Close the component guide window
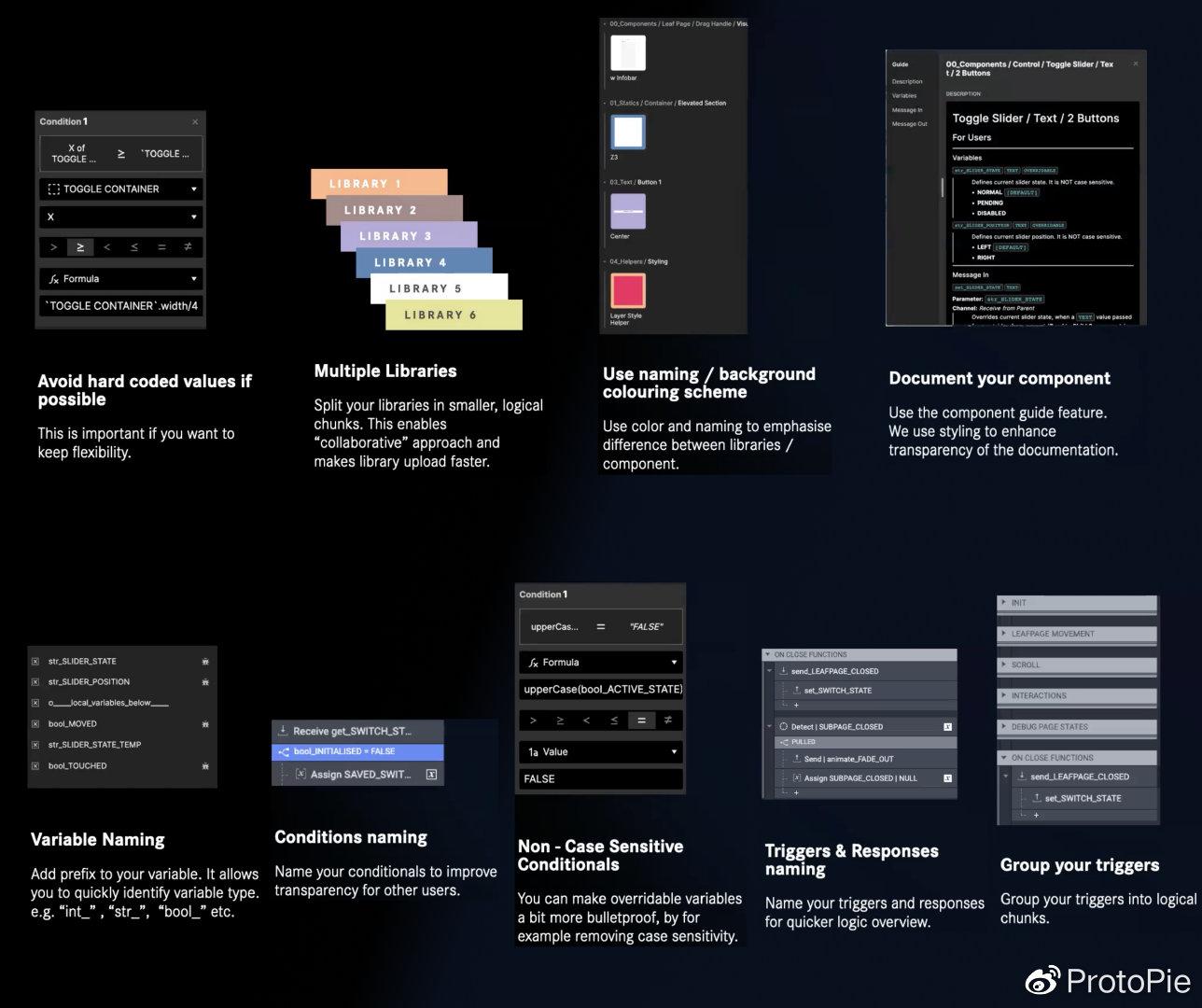The height and width of the screenshot is (1008, 1202). click(1136, 64)
